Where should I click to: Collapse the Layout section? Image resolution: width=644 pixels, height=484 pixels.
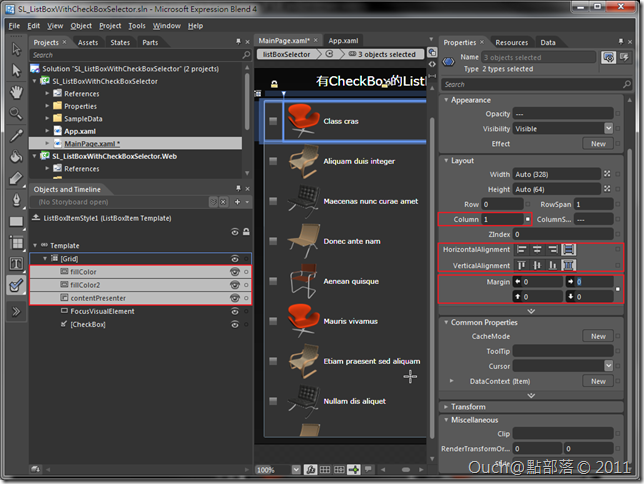445,160
